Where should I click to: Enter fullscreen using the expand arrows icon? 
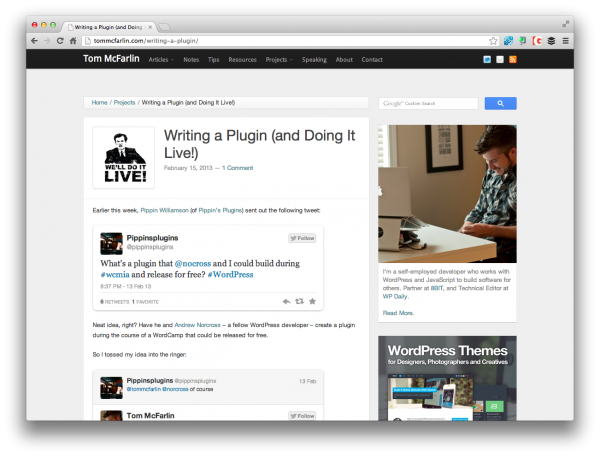click(x=566, y=24)
